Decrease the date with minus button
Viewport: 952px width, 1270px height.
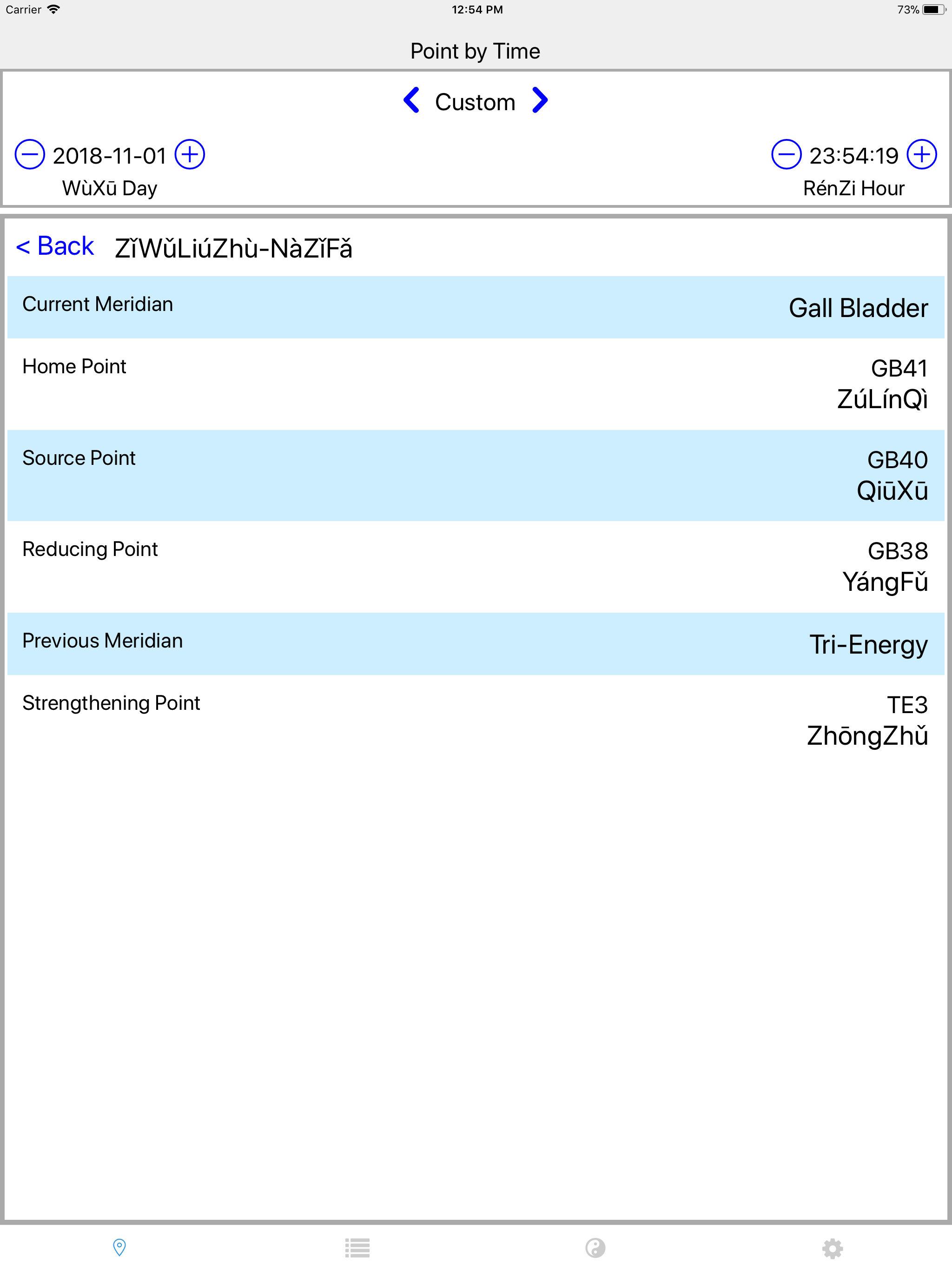tap(30, 154)
